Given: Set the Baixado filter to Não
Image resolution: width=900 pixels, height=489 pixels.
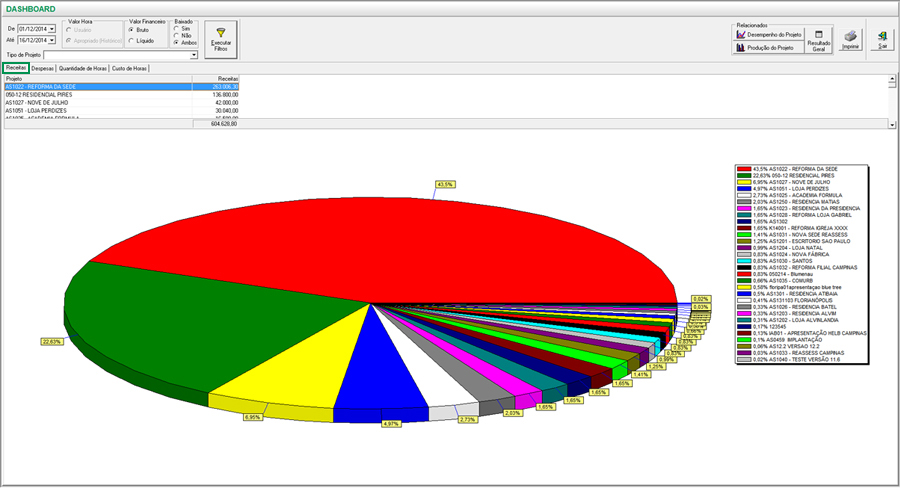Looking at the screenshot, I should point(177,36).
